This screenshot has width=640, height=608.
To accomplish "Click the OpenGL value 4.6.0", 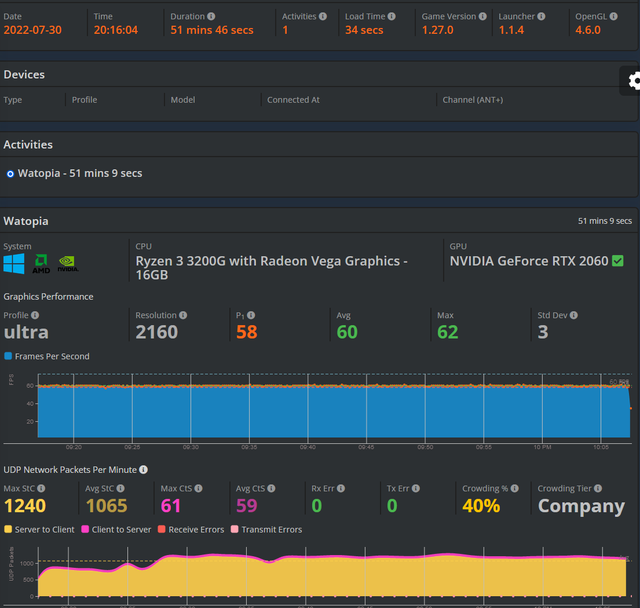I will (588, 30).
